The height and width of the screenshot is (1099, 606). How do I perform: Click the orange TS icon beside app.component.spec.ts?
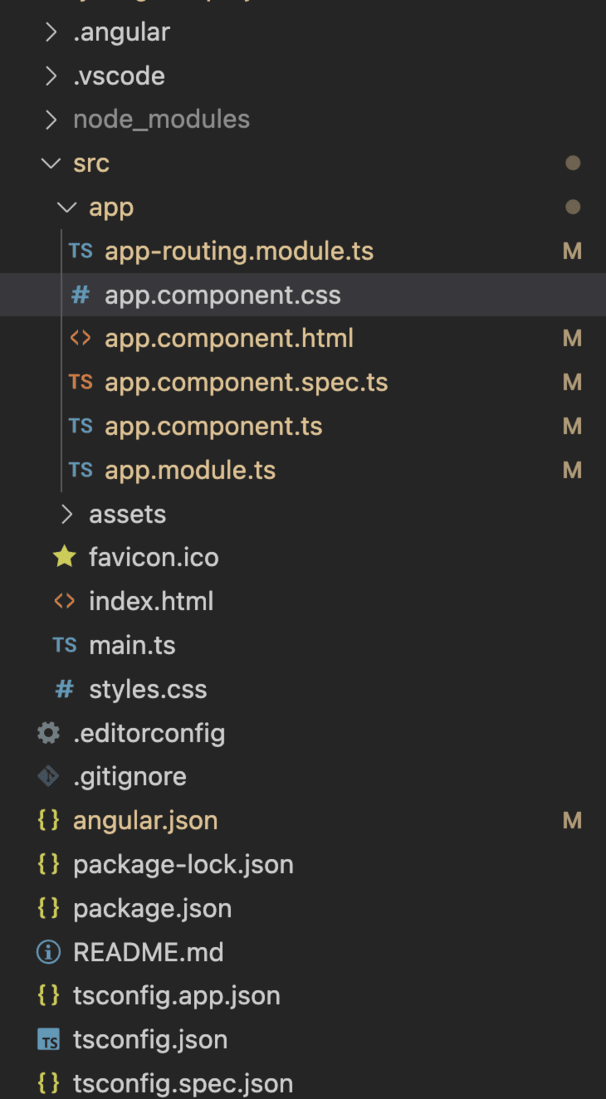[81, 382]
